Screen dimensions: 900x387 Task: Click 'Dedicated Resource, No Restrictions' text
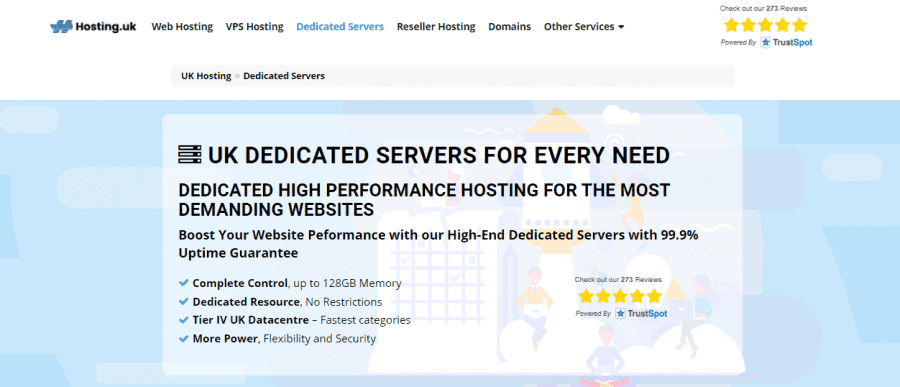[x=287, y=301]
